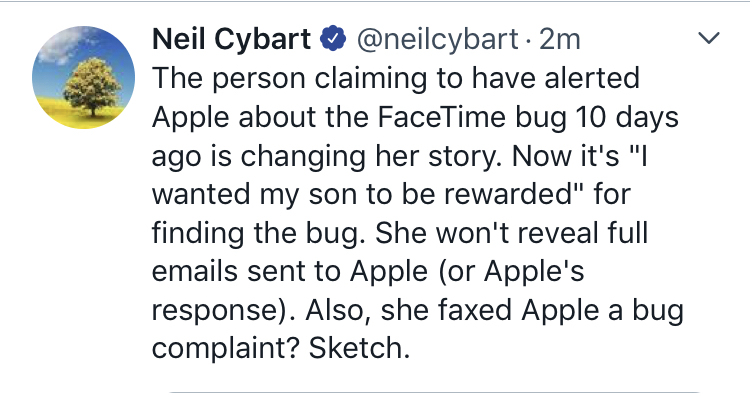Click the word FaceTime in the tweet
Viewport: 750px width, 393px height.
tap(441, 117)
